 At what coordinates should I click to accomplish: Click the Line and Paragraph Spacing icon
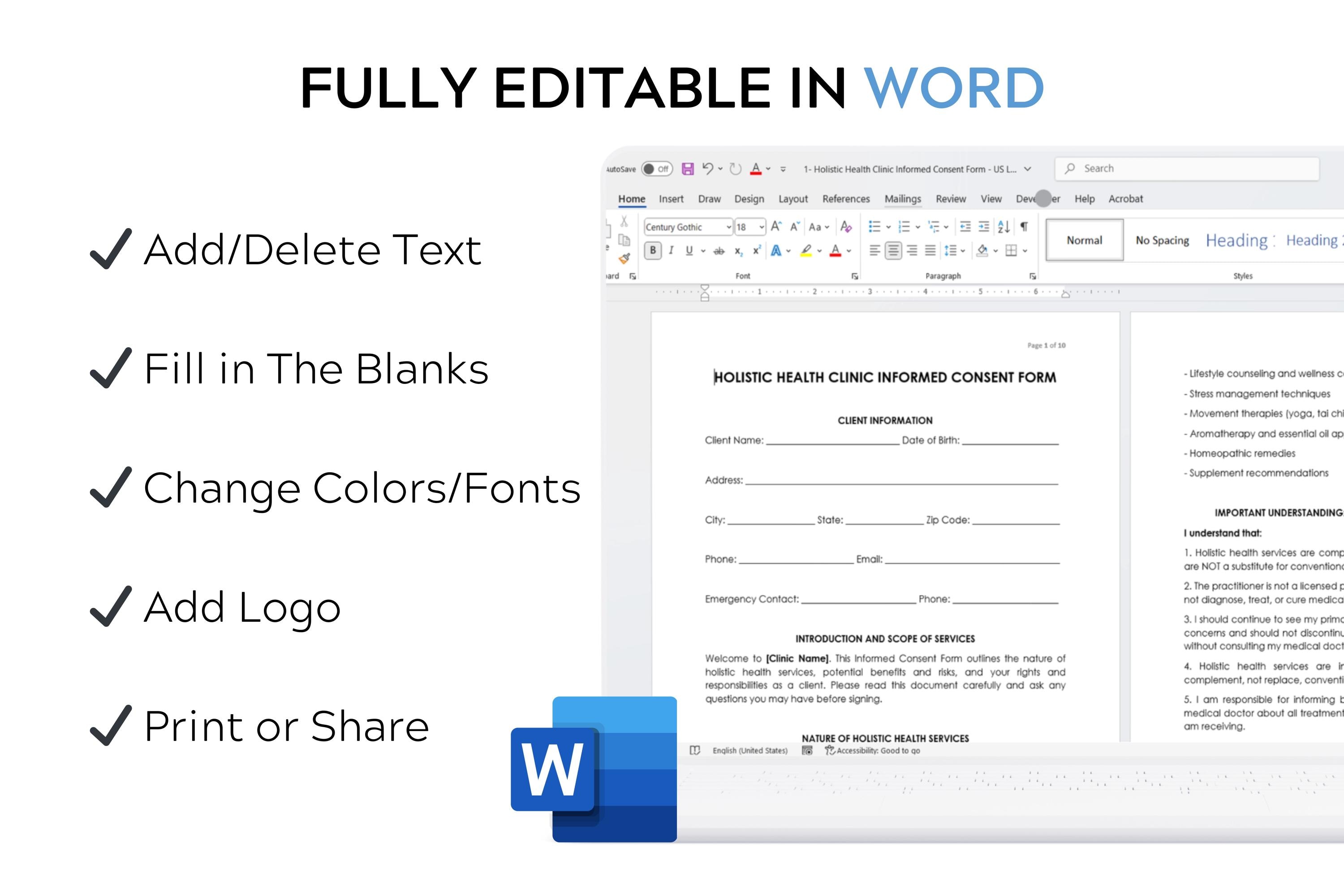coord(950,250)
